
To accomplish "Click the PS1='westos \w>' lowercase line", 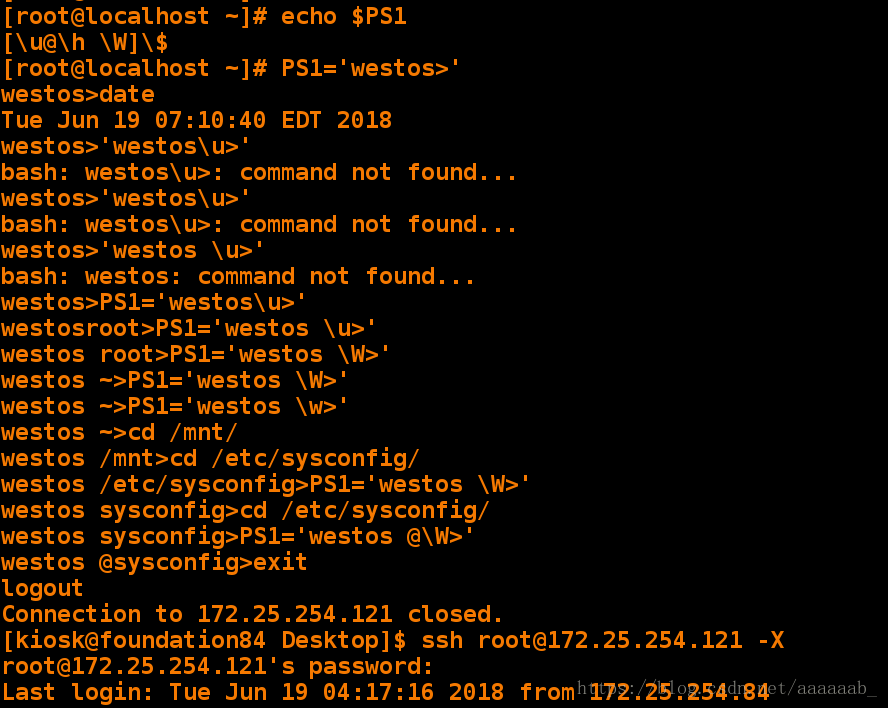I will (x=175, y=407).
